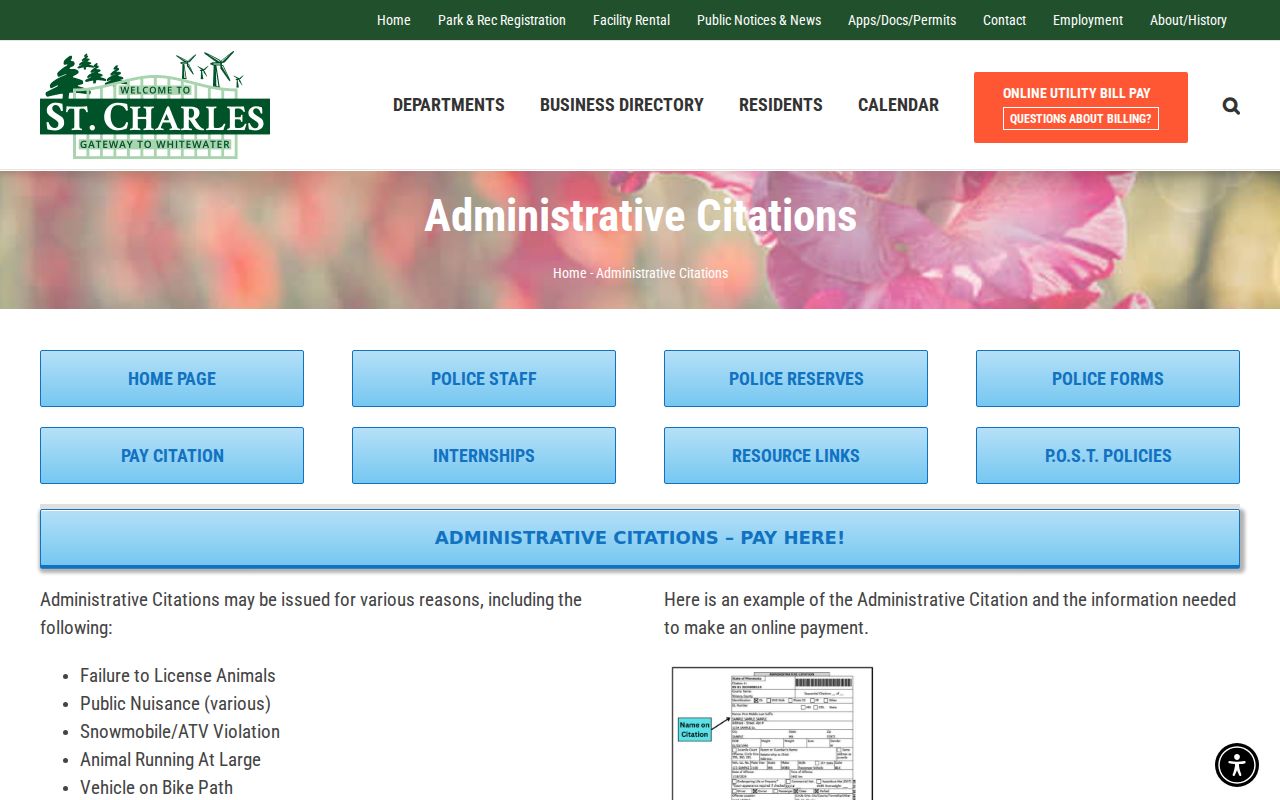The height and width of the screenshot is (800, 1280).
Task: Expand the Residents menu
Action: [x=781, y=105]
